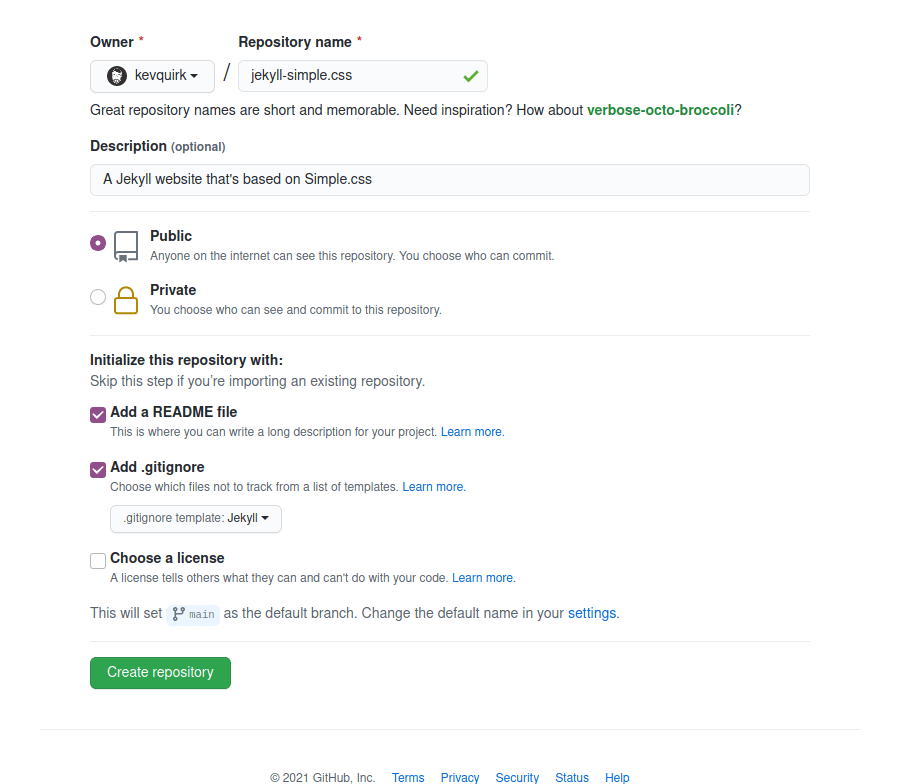This screenshot has width=900, height=784.
Task: Open the .gitignore template dropdown
Action: tap(195, 518)
